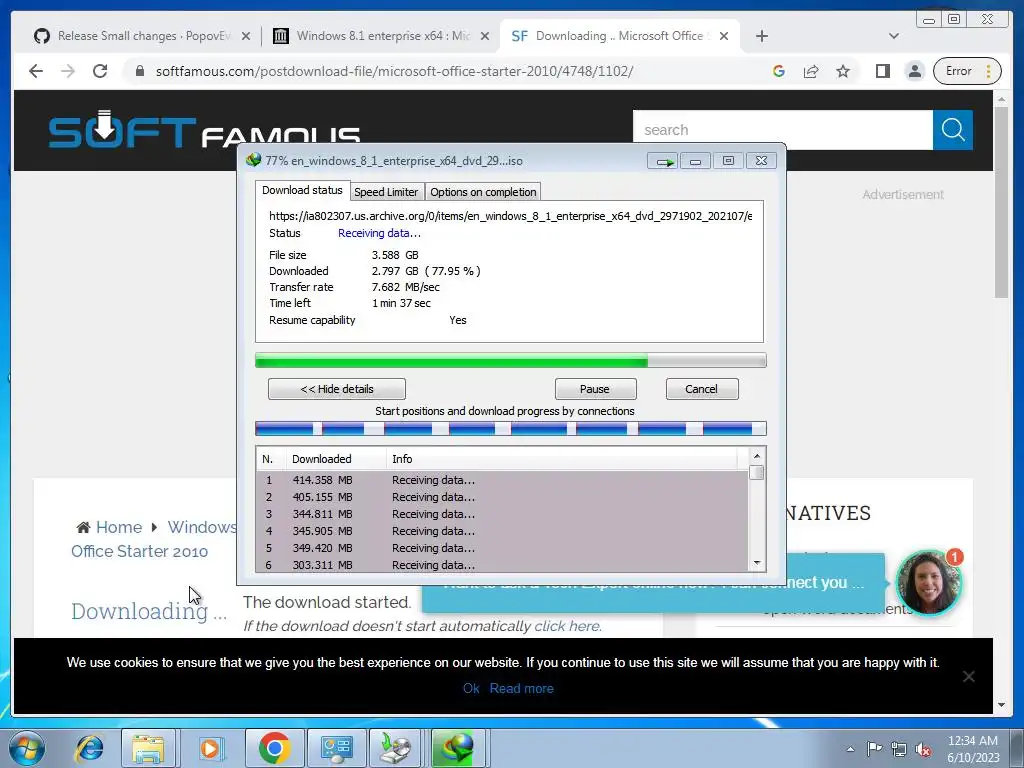Show hidden tray icons arrow
Viewport: 1024px width, 768px height.
pyautogui.click(x=850, y=749)
